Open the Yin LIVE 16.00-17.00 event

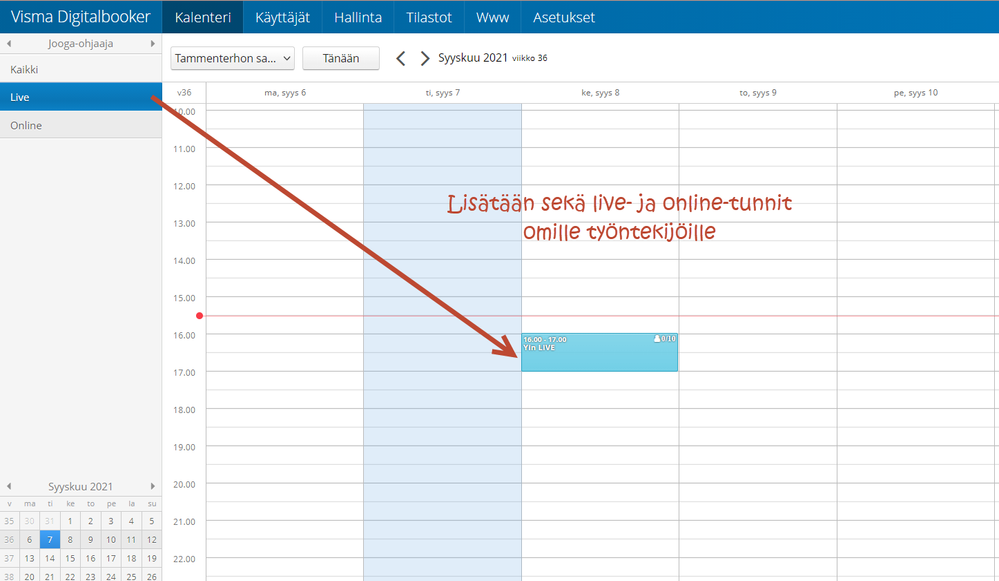(600, 352)
